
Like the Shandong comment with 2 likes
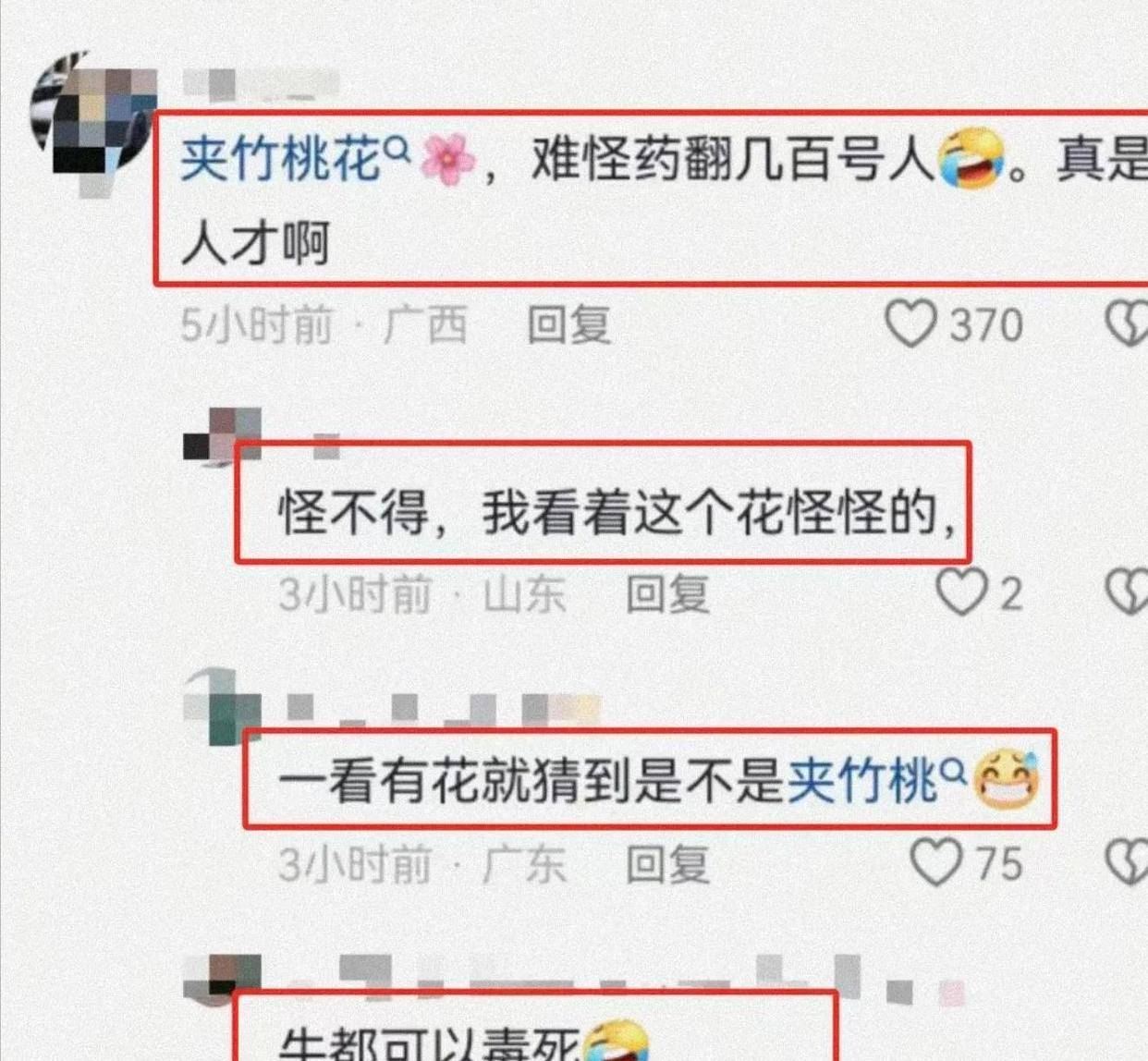[x=961, y=591]
